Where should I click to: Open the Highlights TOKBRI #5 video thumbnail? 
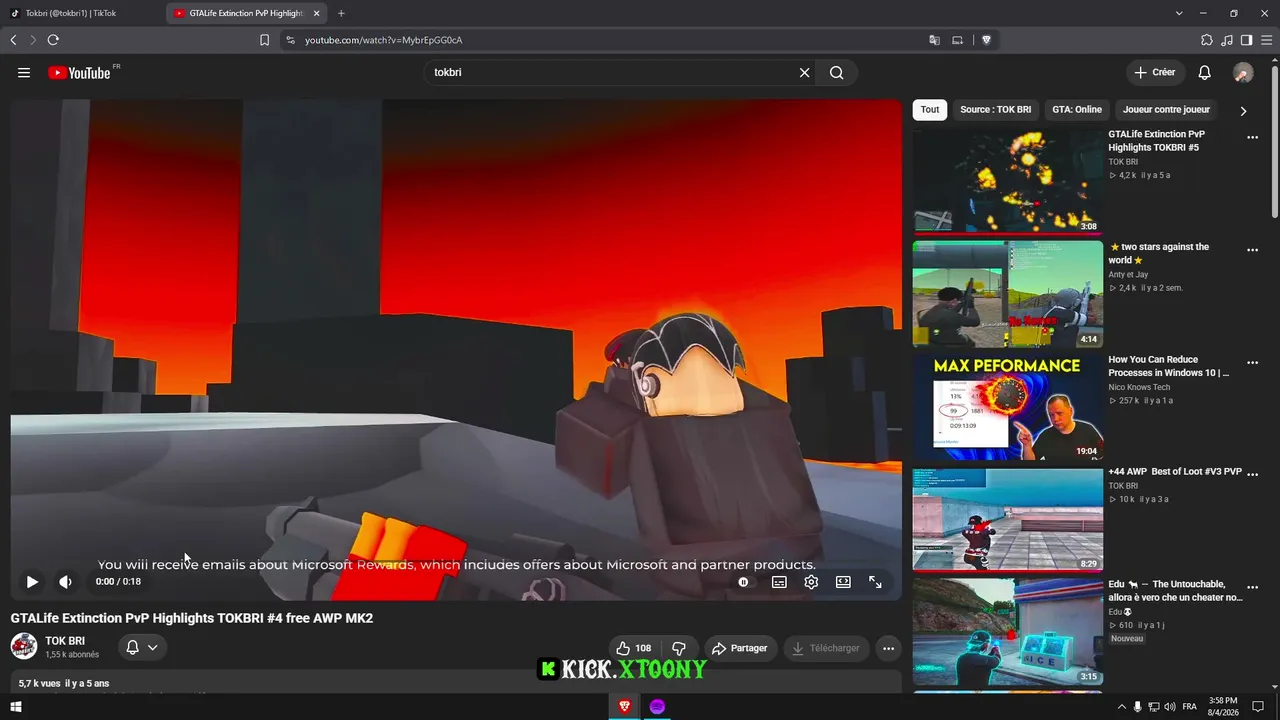pyautogui.click(x=1008, y=181)
